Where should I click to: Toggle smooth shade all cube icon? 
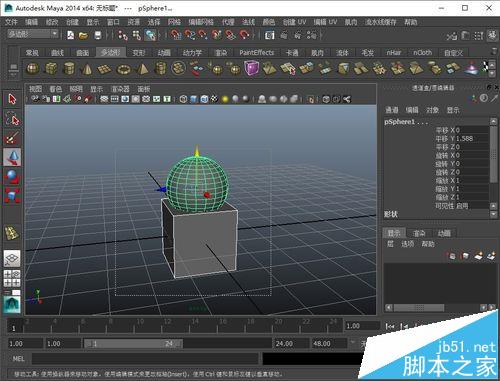pos(194,99)
